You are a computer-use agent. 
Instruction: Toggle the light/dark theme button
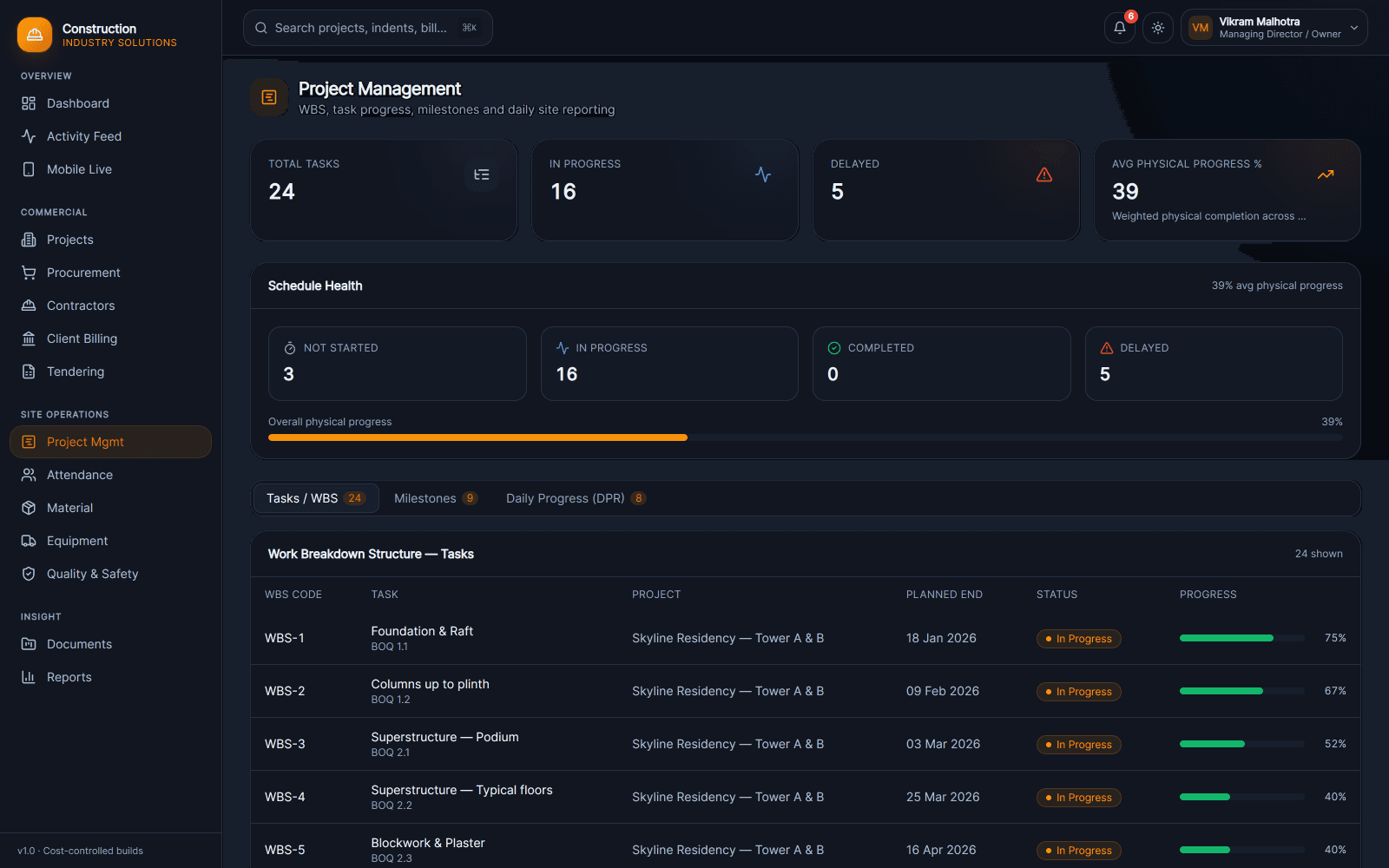[1158, 28]
